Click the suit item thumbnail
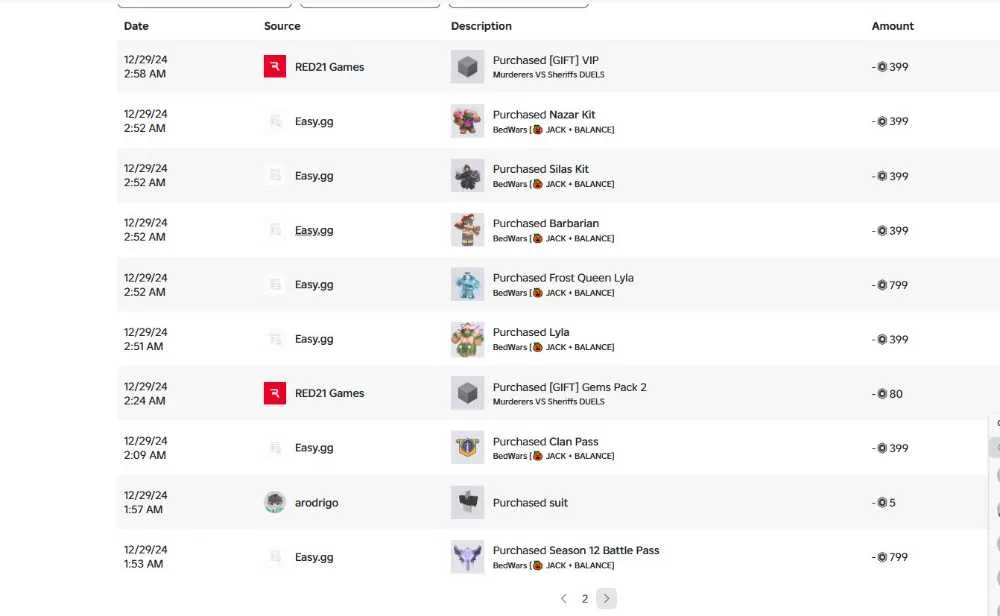The image size is (1000, 616). pyautogui.click(x=467, y=502)
